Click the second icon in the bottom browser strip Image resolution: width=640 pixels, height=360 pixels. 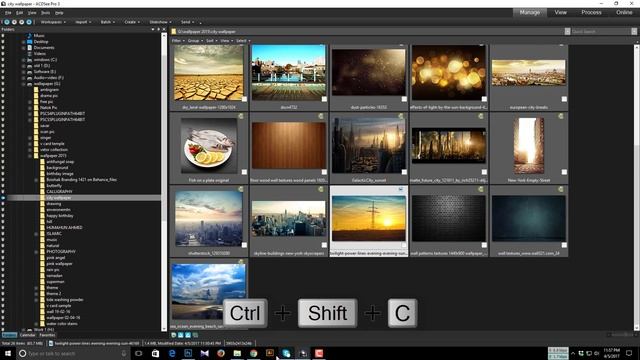click(x=181, y=335)
